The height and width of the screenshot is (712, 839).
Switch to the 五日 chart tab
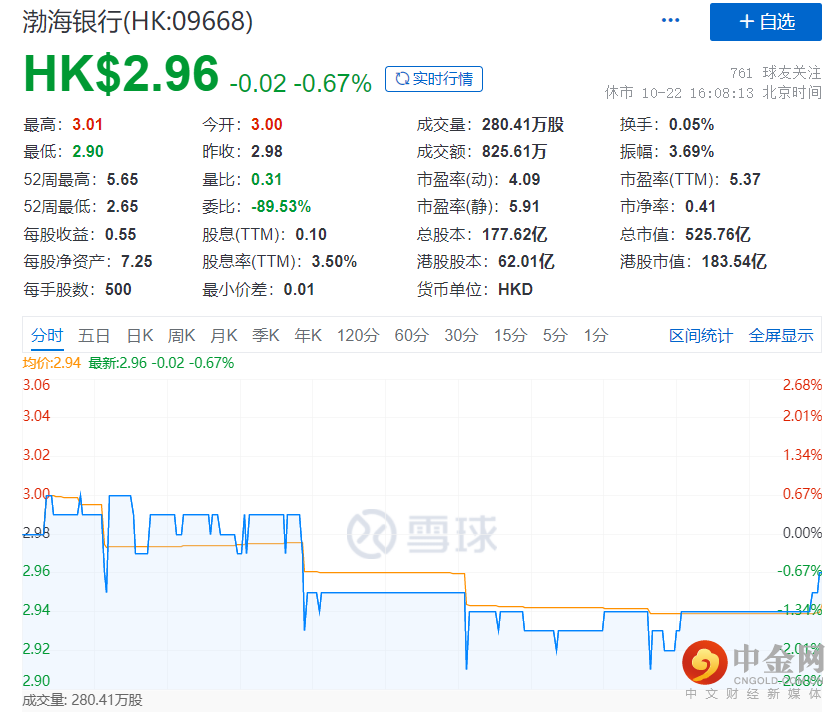94,336
